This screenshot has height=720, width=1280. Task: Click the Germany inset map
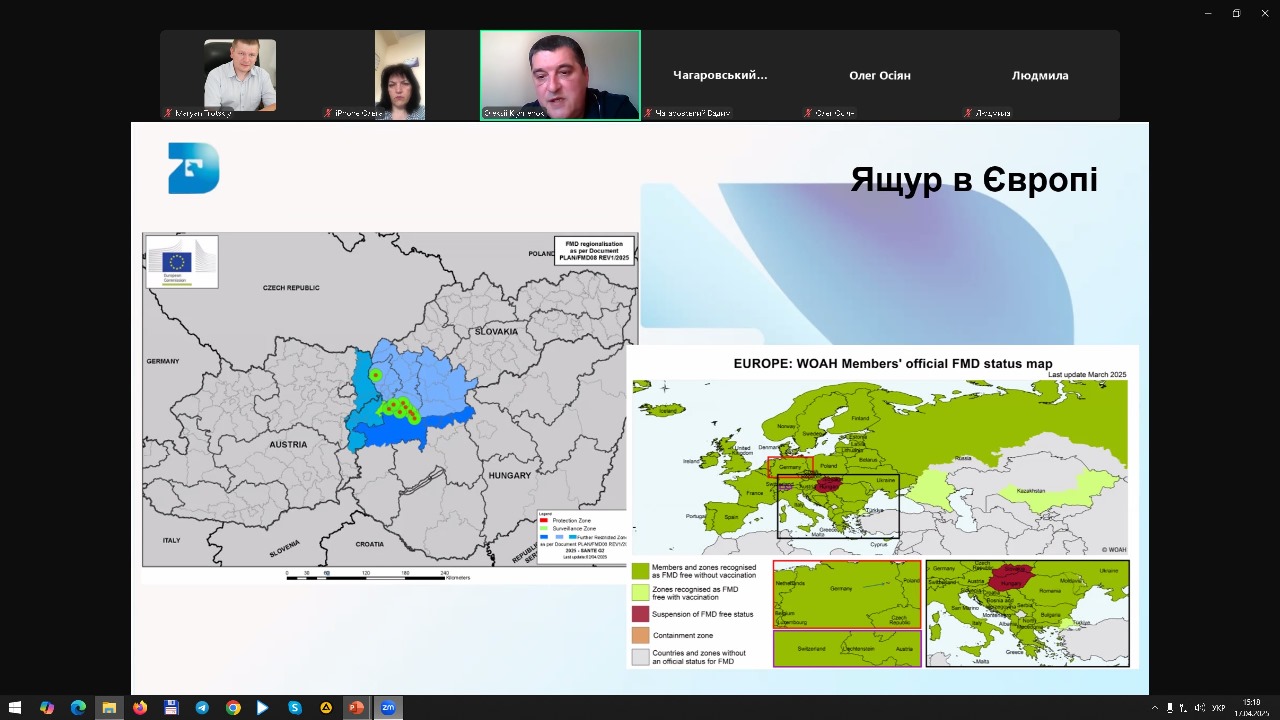pyautogui.click(x=847, y=594)
